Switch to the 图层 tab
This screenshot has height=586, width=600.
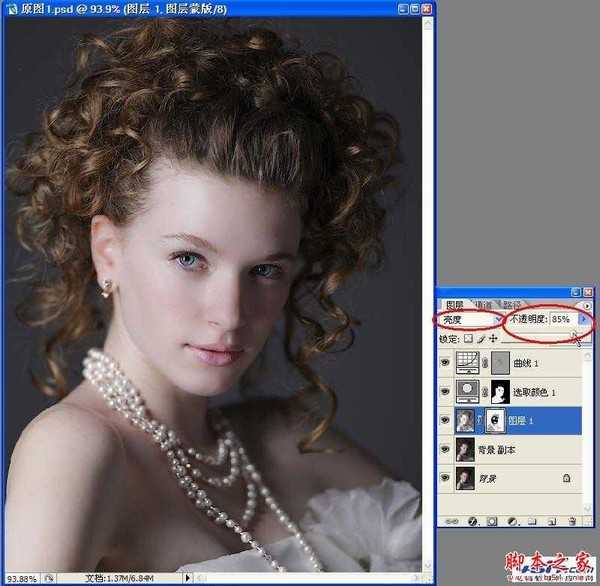455,305
